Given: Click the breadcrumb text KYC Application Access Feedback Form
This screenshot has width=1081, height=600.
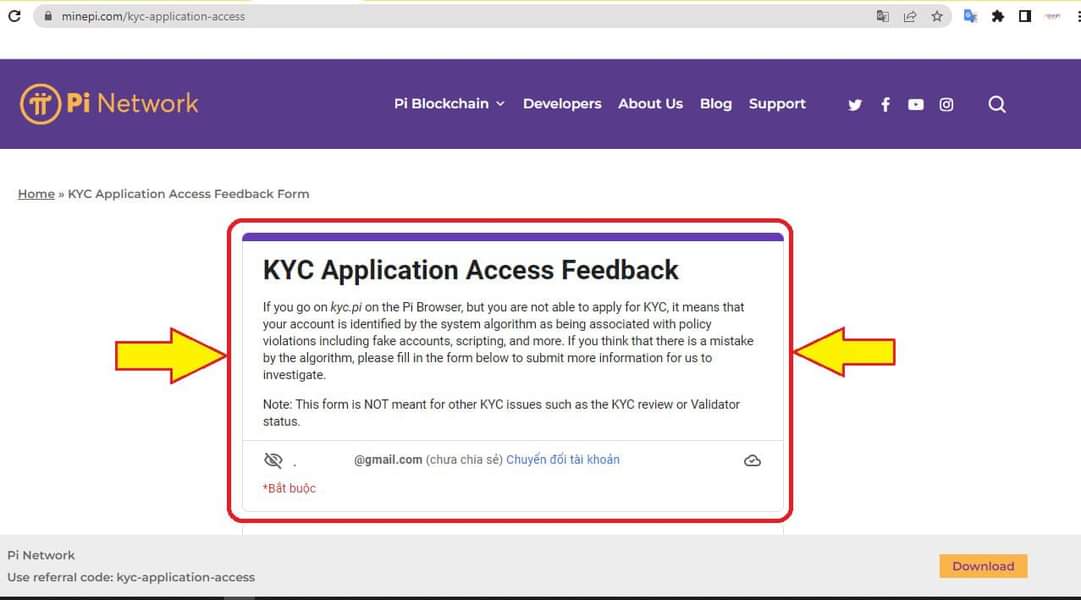Looking at the screenshot, I should pyautogui.click(x=188, y=194).
